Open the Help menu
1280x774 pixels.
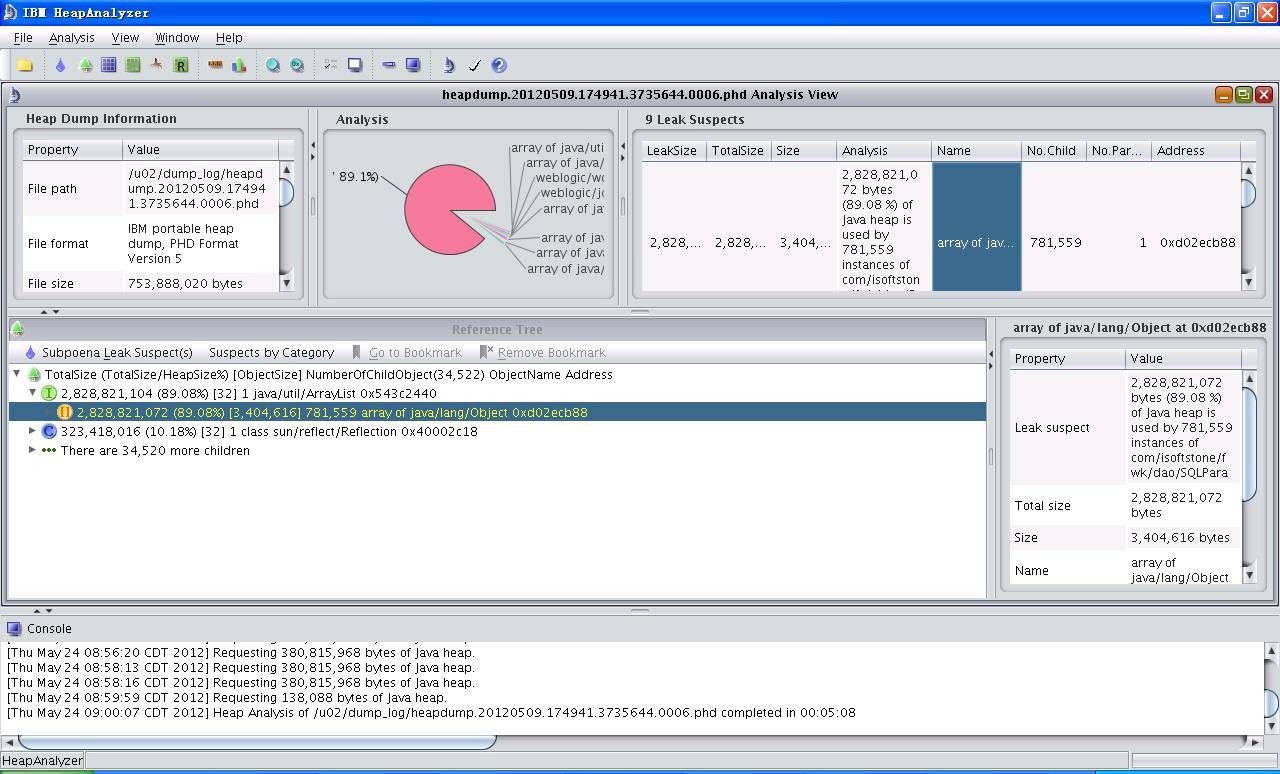pos(229,37)
